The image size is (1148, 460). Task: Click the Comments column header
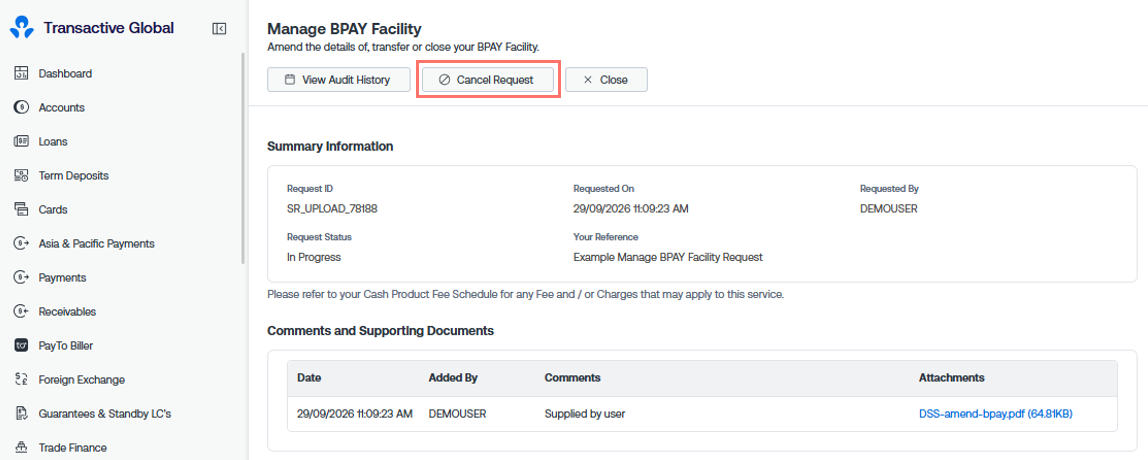573,378
